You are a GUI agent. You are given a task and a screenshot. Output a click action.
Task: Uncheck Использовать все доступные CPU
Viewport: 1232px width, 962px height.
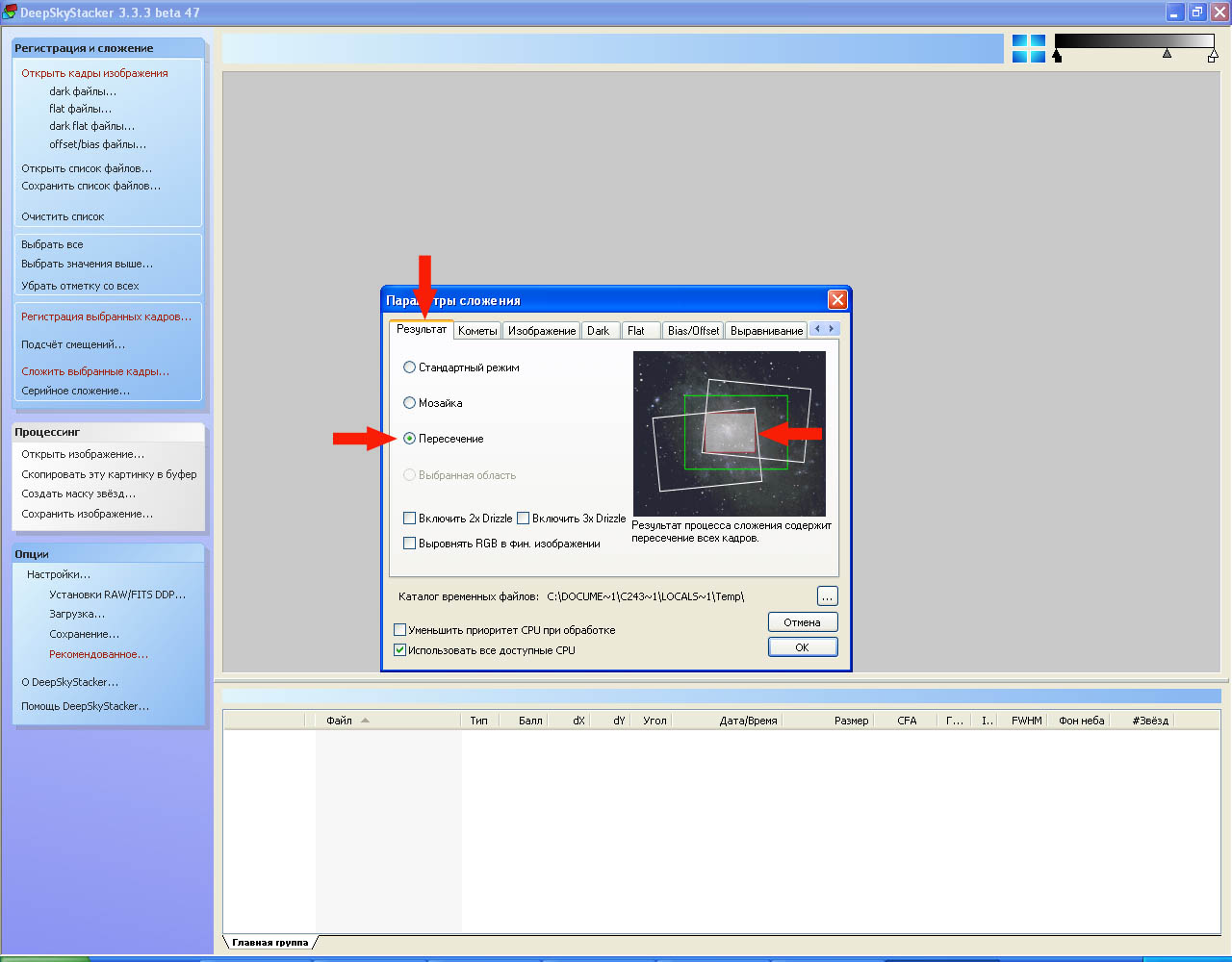pyautogui.click(x=399, y=650)
